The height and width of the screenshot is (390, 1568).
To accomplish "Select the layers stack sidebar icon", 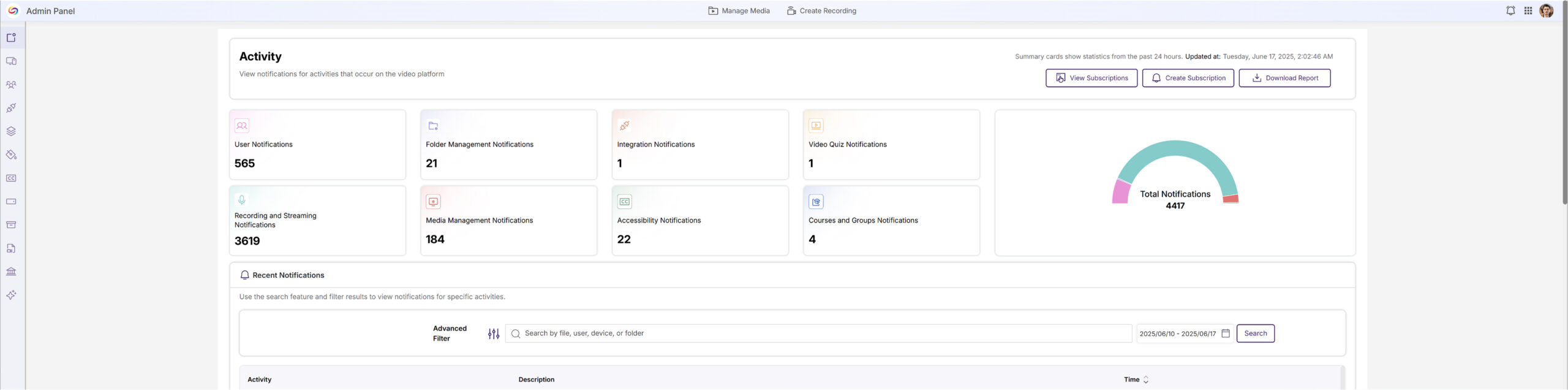I will point(11,131).
